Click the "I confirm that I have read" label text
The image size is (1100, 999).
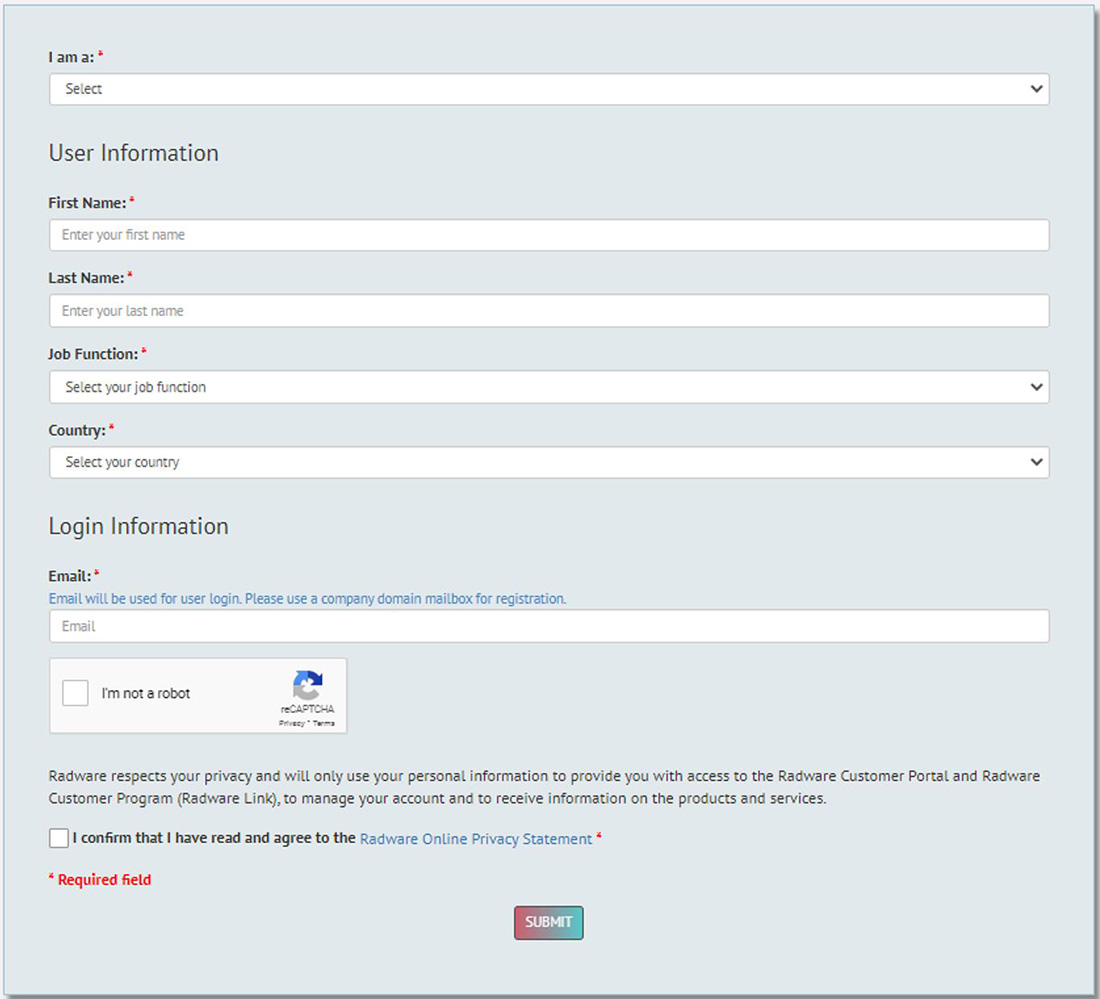click(214, 838)
